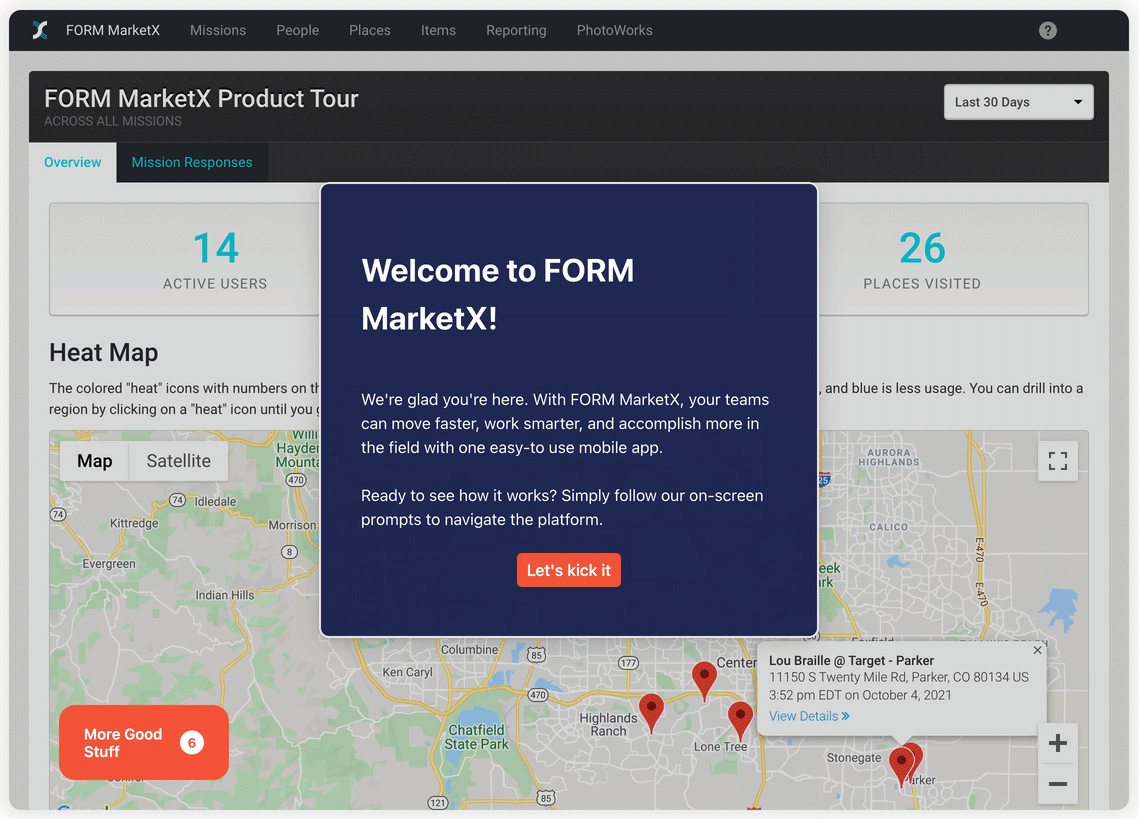Click the 3:52 pm EDT timestamp text
The width and height of the screenshot is (1139, 819).
[860, 695]
